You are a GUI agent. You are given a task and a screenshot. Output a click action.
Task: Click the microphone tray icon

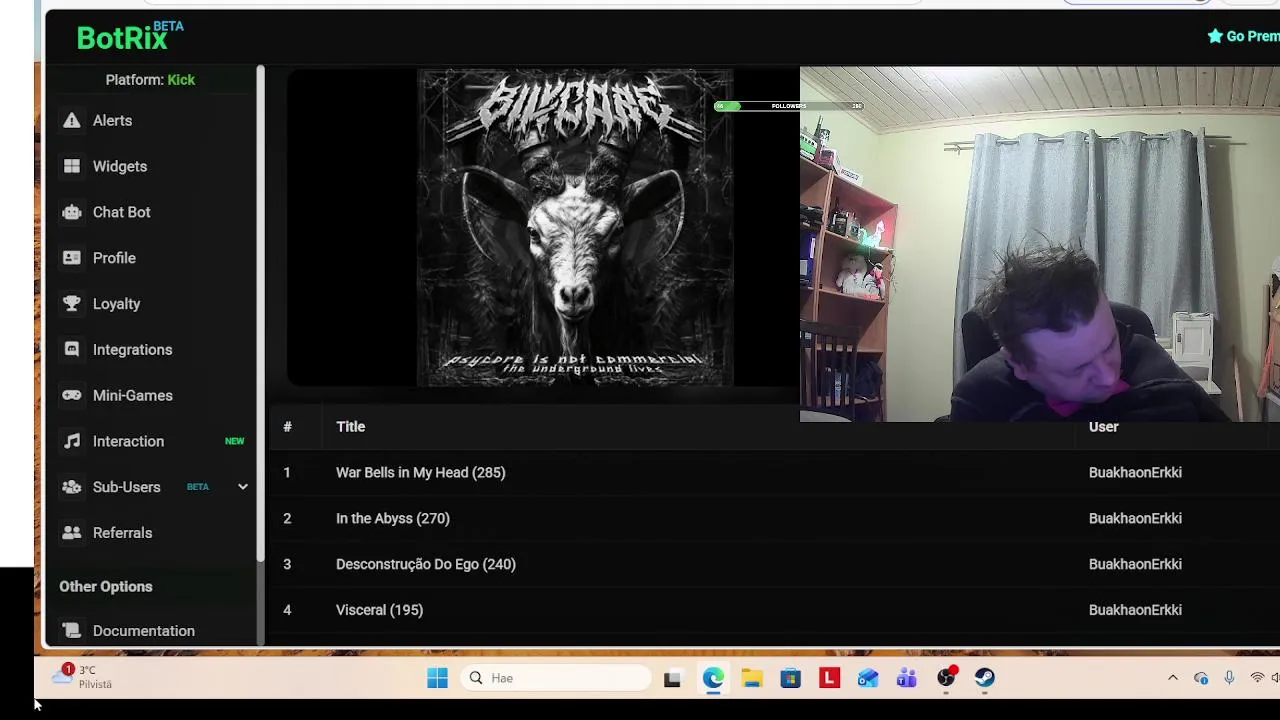(1229, 678)
